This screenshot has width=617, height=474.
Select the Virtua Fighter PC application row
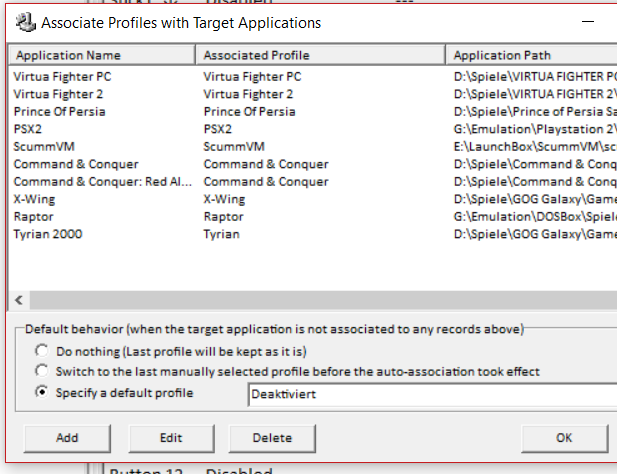coord(62,76)
